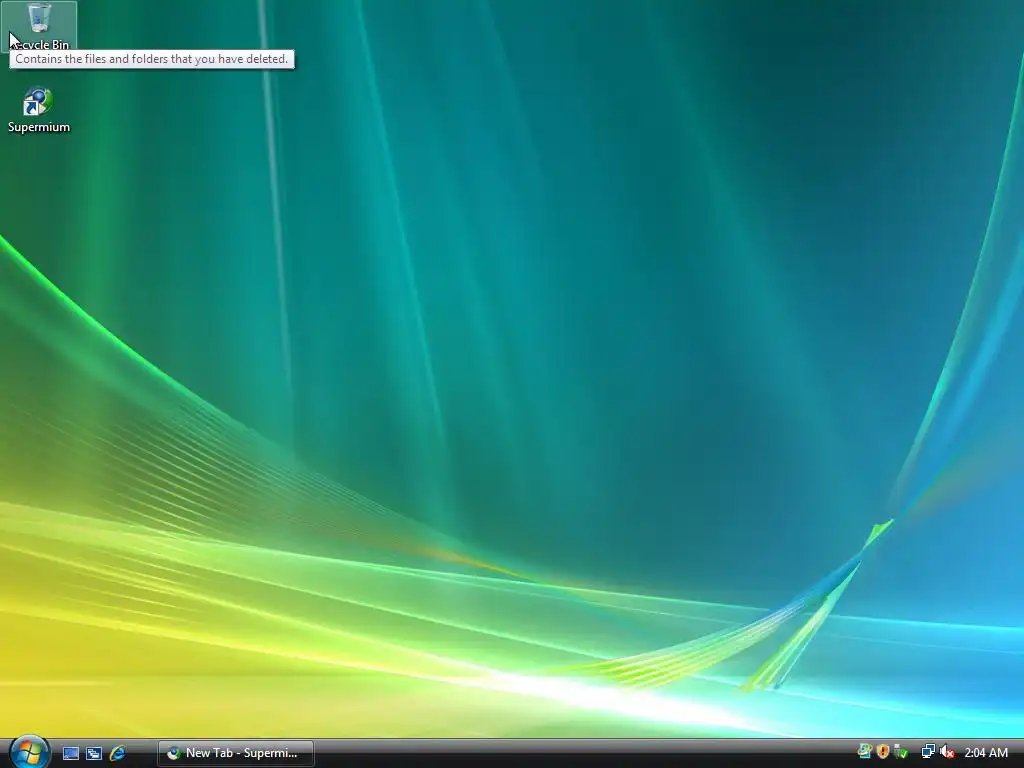Screen dimensions: 1024x768
Task: Open the network connection tray icon
Action: click(928, 752)
